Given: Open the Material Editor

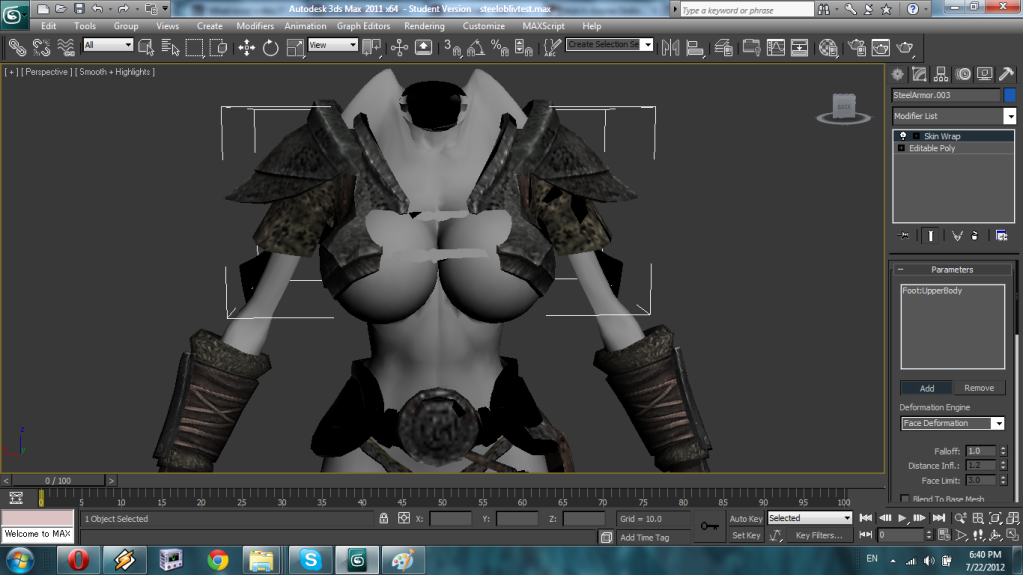Looking at the screenshot, I should (828, 48).
